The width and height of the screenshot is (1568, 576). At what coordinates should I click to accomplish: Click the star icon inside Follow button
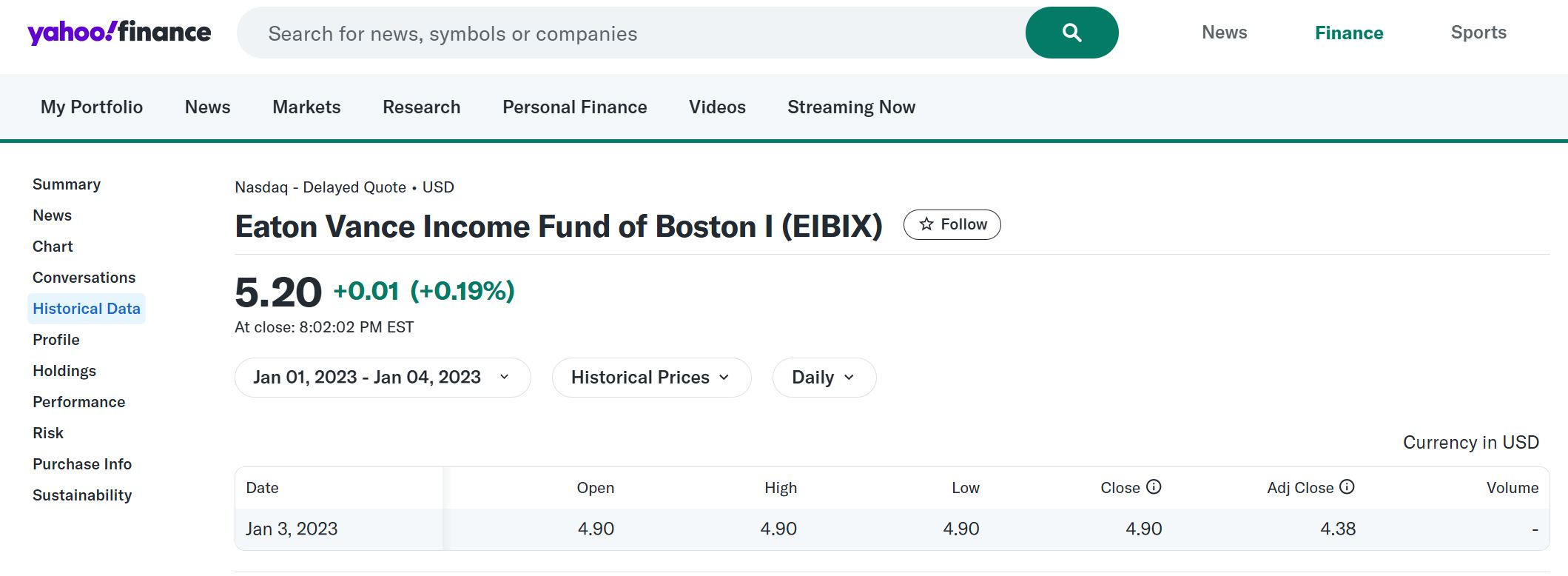926,224
